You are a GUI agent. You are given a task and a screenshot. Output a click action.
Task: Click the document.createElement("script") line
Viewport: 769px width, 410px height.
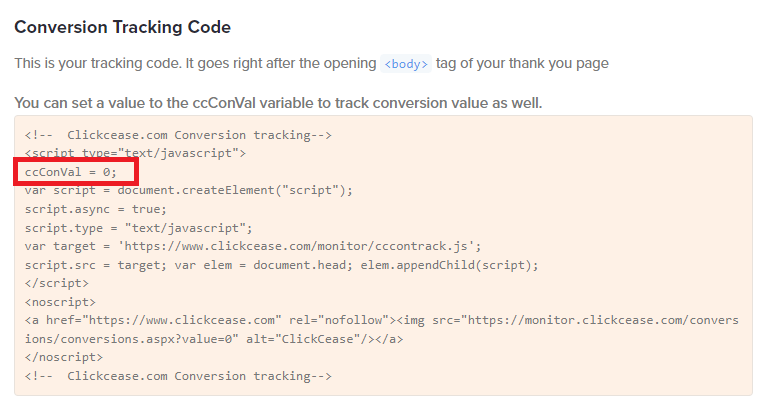point(189,190)
